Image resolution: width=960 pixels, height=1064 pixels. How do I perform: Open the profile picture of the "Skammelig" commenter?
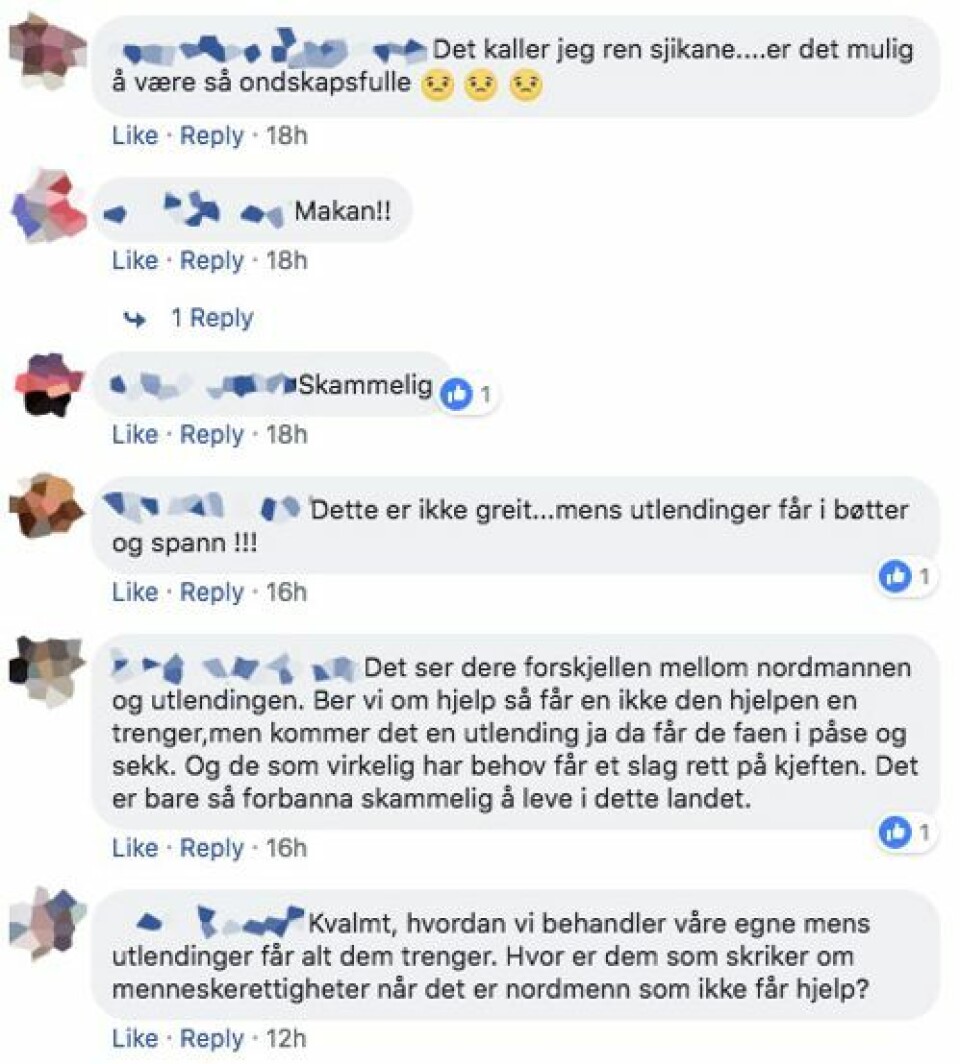point(49,384)
